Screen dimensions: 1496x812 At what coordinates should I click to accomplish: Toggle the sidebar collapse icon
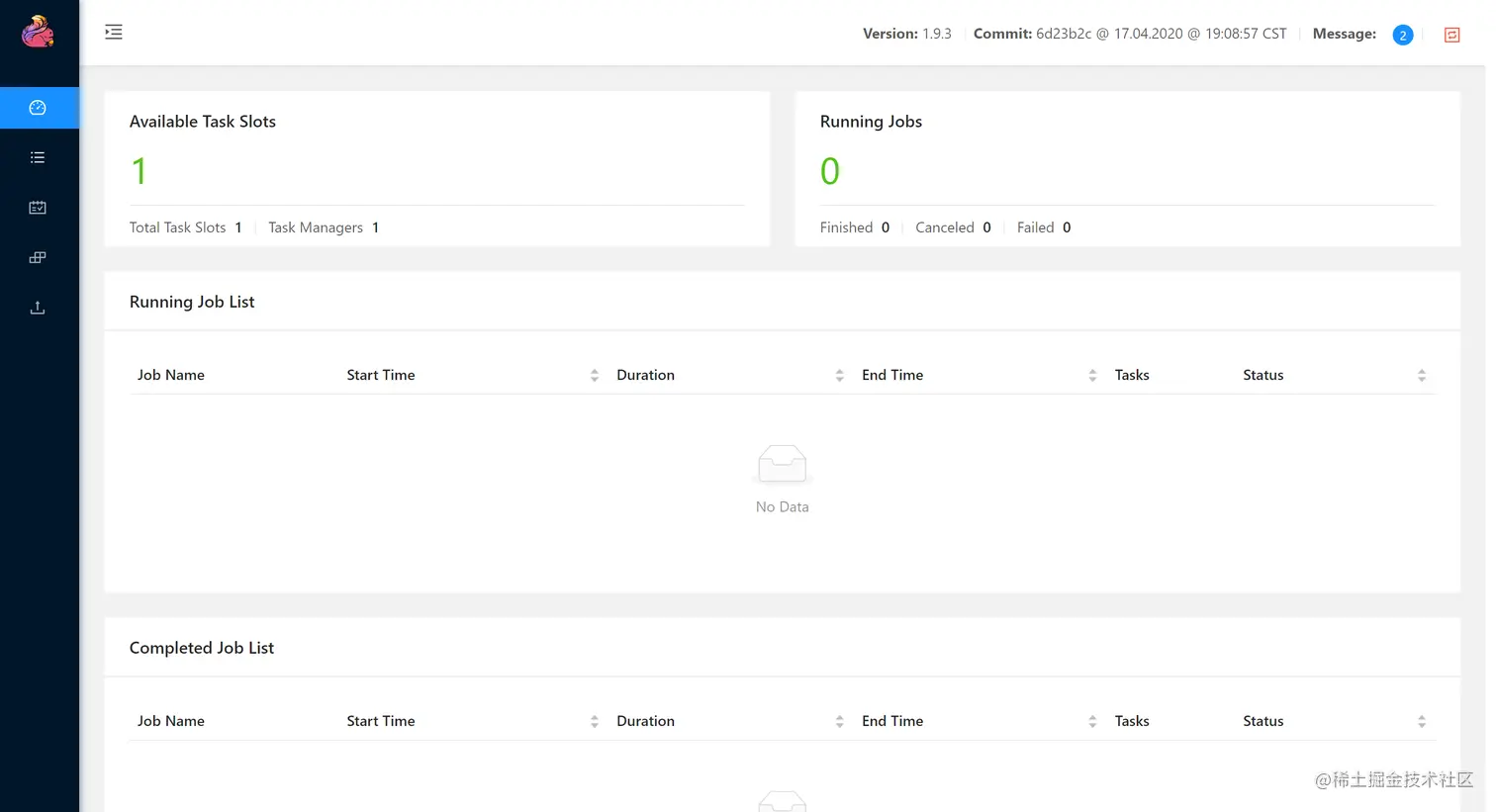pyautogui.click(x=114, y=33)
